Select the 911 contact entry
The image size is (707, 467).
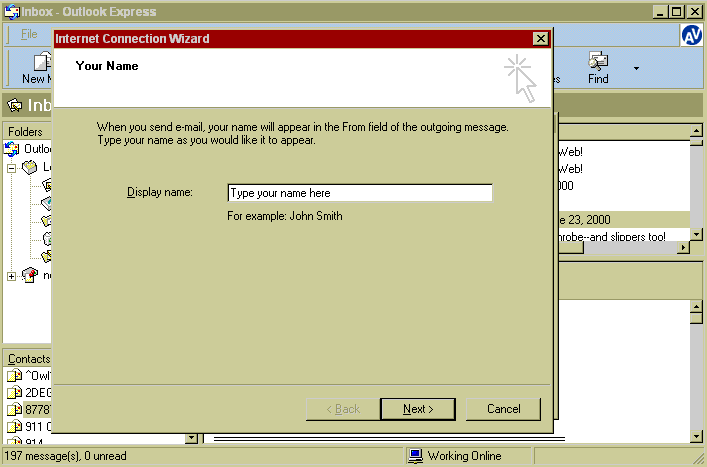pyautogui.click(x=29, y=426)
